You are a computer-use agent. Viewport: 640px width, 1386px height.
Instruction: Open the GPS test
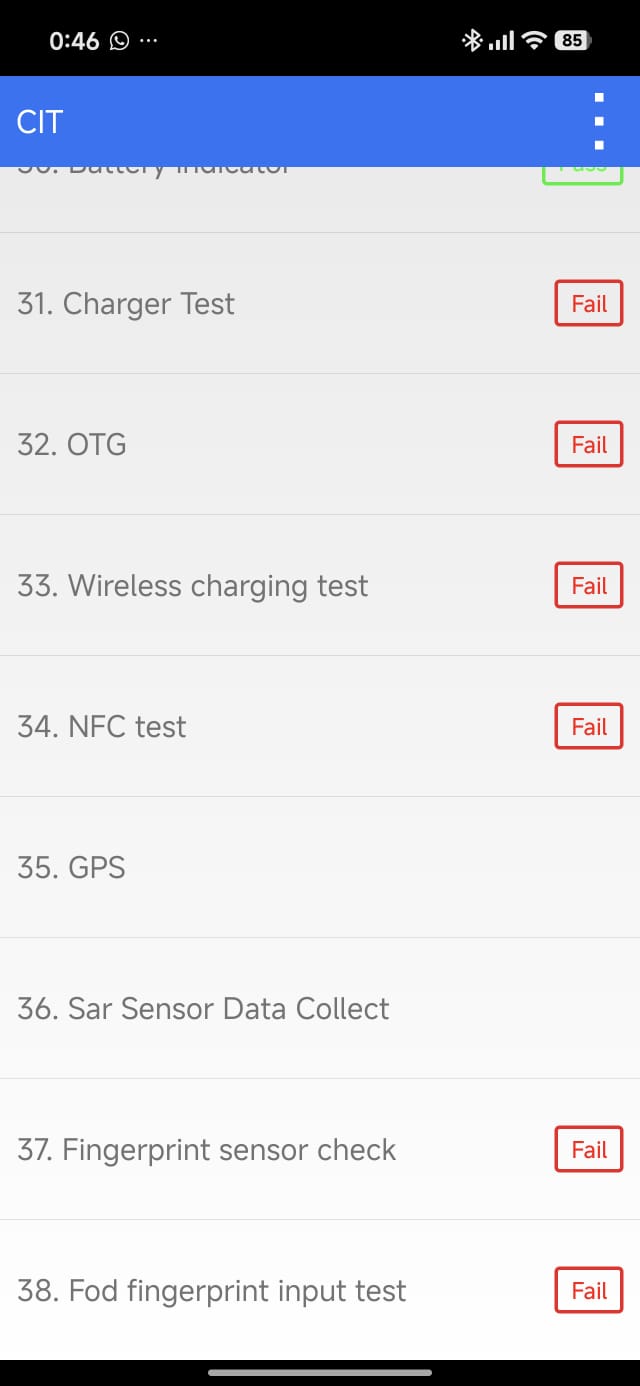pos(72,868)
